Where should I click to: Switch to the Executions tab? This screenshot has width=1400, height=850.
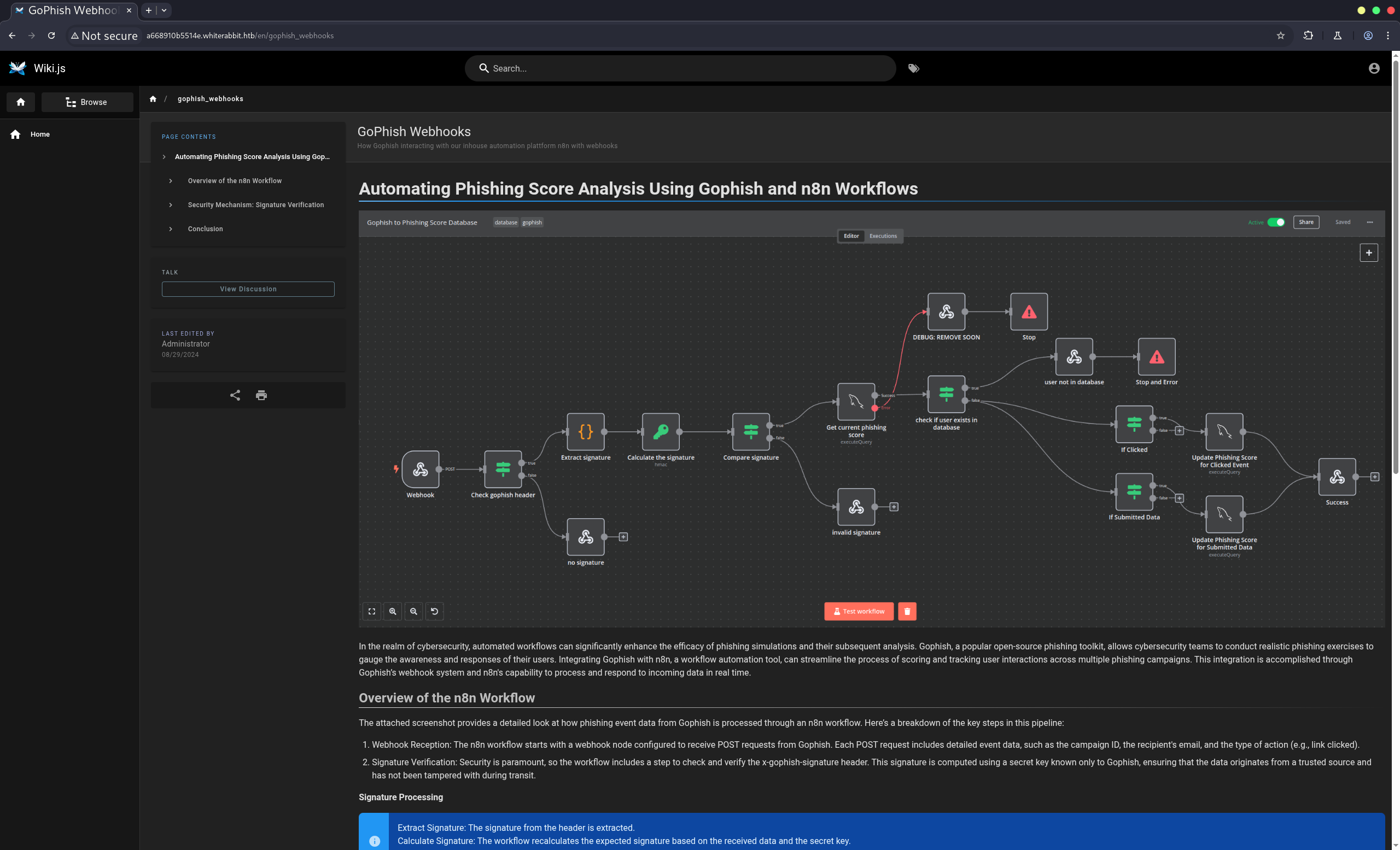click(x=883, y=236)
